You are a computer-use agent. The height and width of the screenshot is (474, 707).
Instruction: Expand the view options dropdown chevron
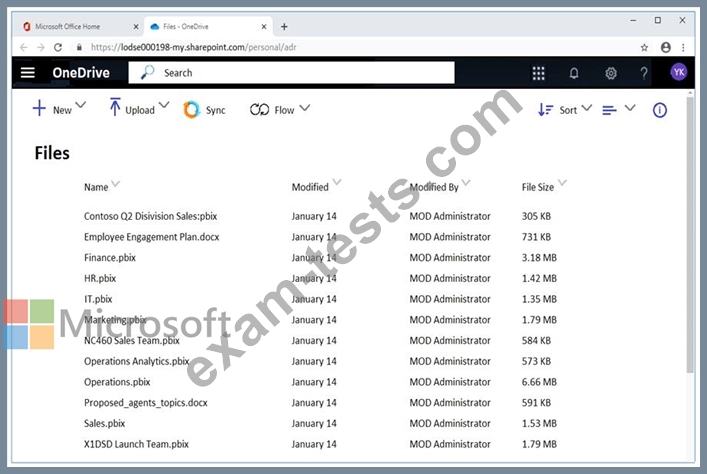(630, 108)
